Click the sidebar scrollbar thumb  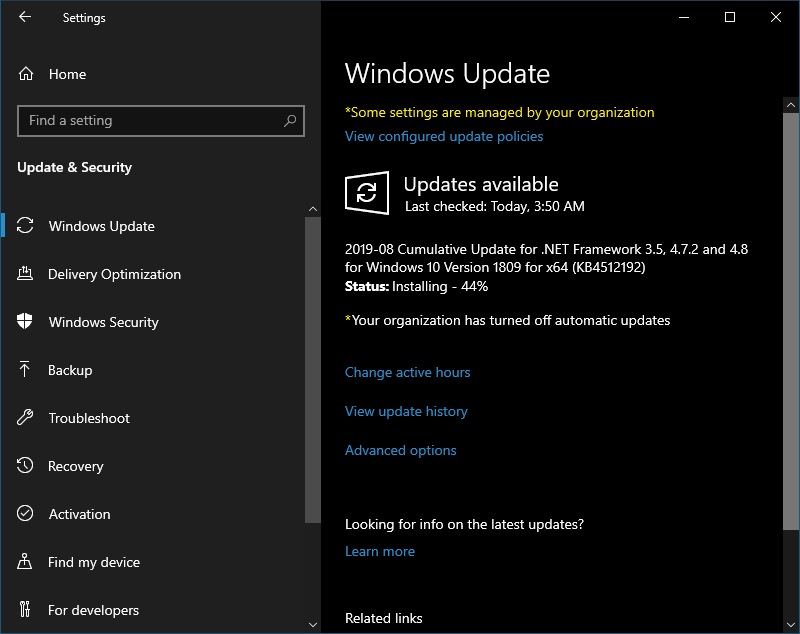tap(313, 370)
